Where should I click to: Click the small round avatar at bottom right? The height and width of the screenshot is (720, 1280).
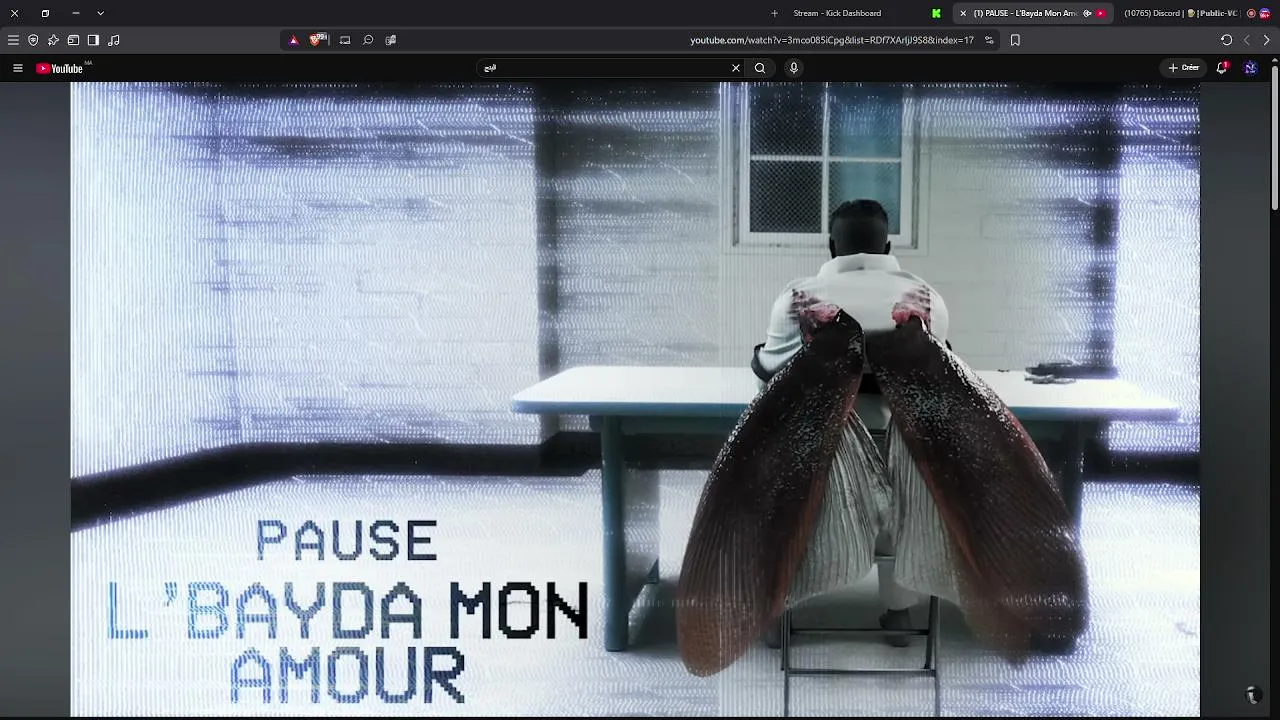point(1252,695)
